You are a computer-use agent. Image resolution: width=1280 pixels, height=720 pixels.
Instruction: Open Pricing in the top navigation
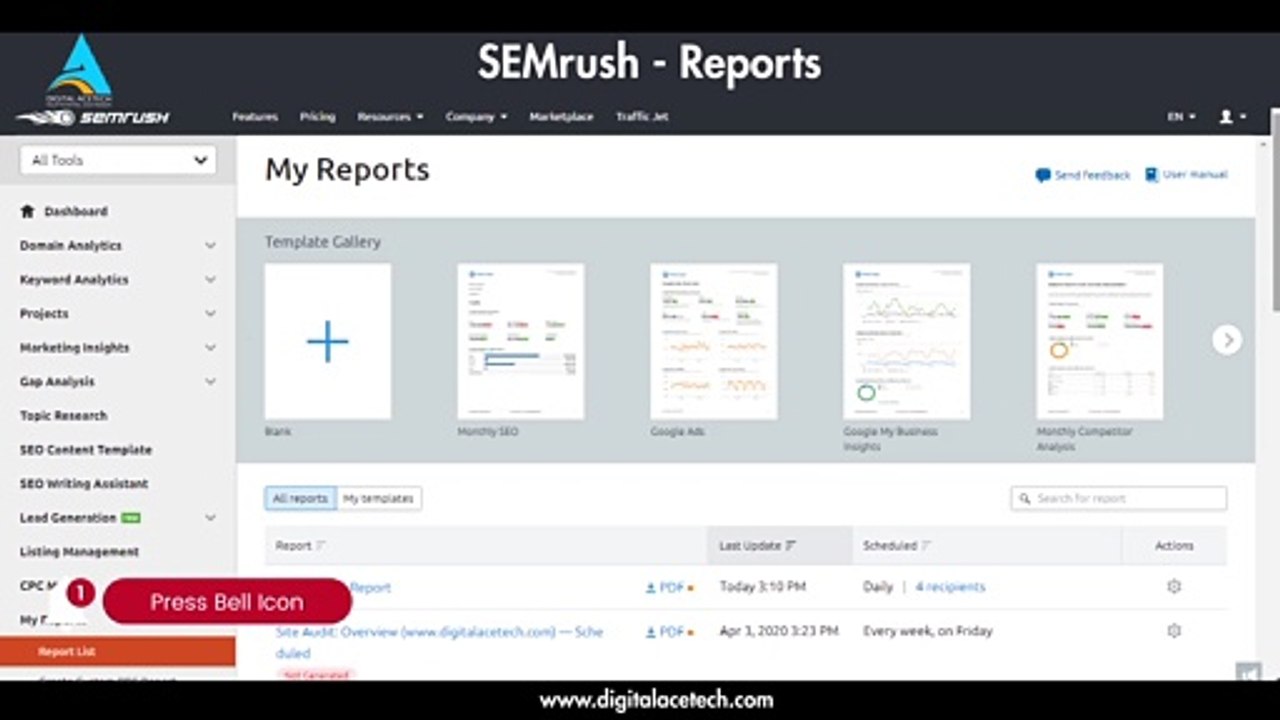(x=317, y=117)
